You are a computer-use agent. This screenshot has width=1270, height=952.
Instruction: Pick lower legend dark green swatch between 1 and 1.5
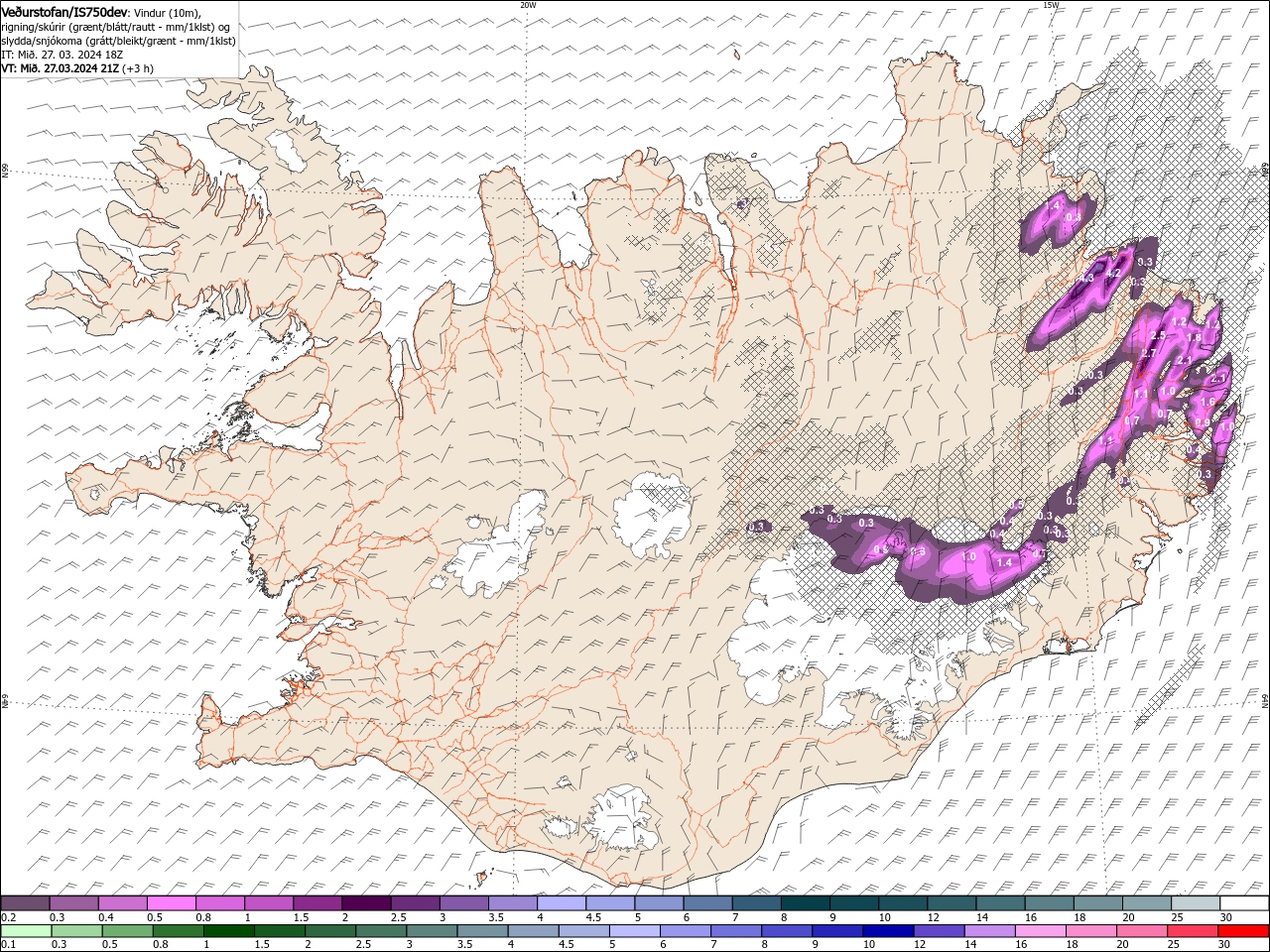229,931
